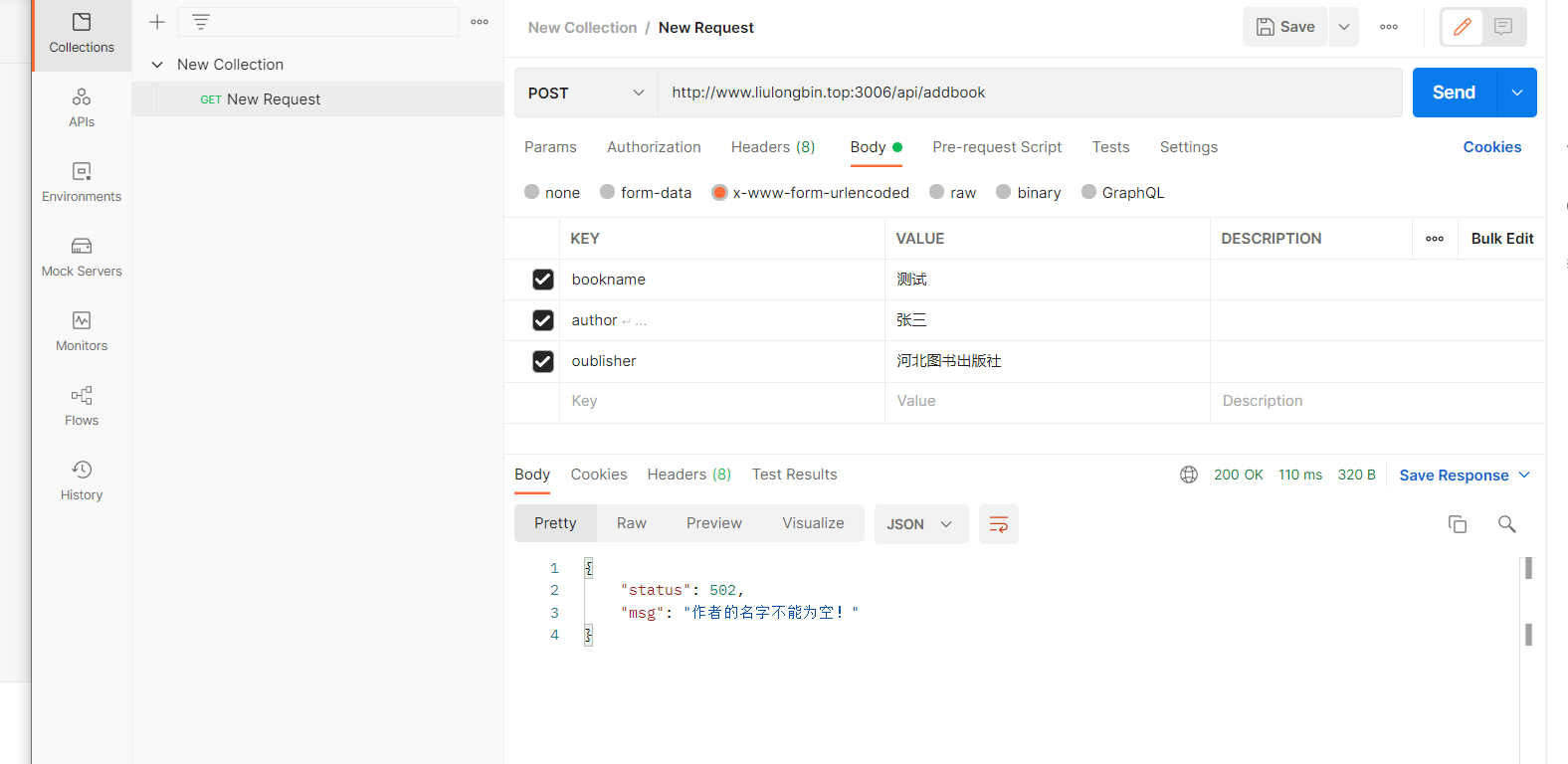
Task: Click the plus icon to create a collection
Action: tap(157, 22)
